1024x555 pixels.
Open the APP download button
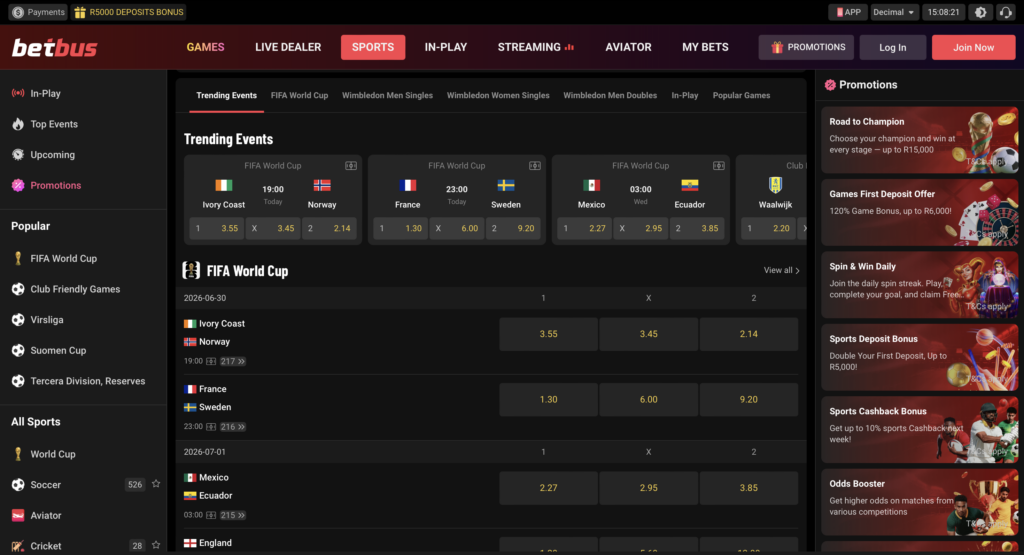pyautogui.click(x=848, y=12)
